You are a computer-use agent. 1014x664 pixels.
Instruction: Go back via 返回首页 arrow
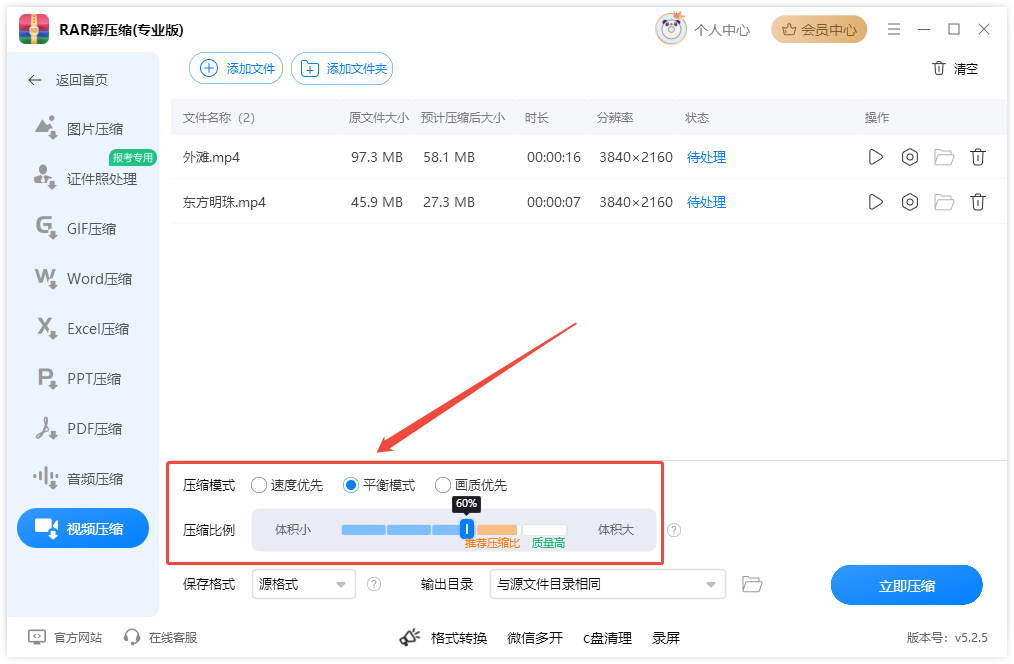pyautogui.click(x=35, y=80)
